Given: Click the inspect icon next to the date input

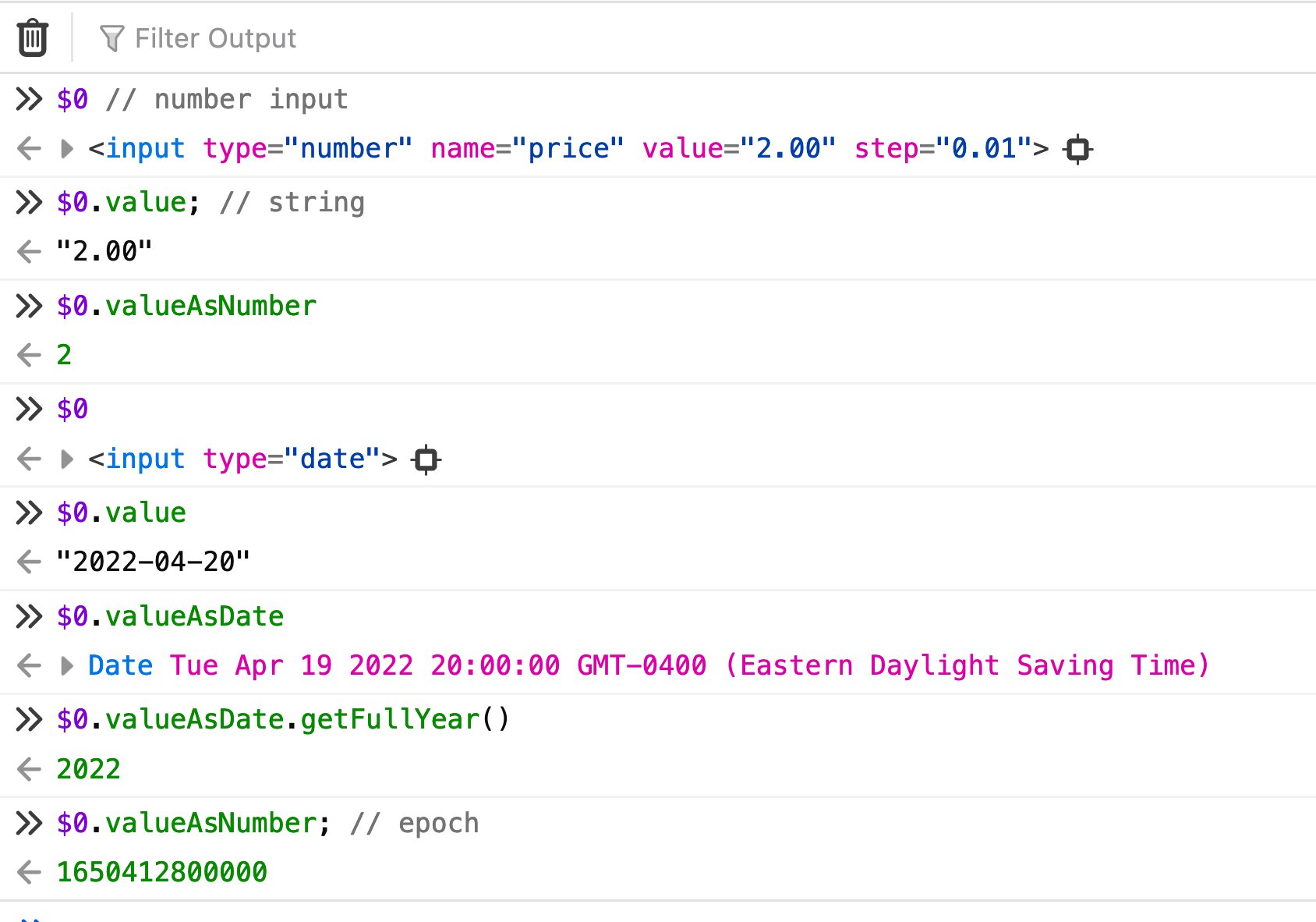Looking at the screenshot, I should (x=425, y=459).
